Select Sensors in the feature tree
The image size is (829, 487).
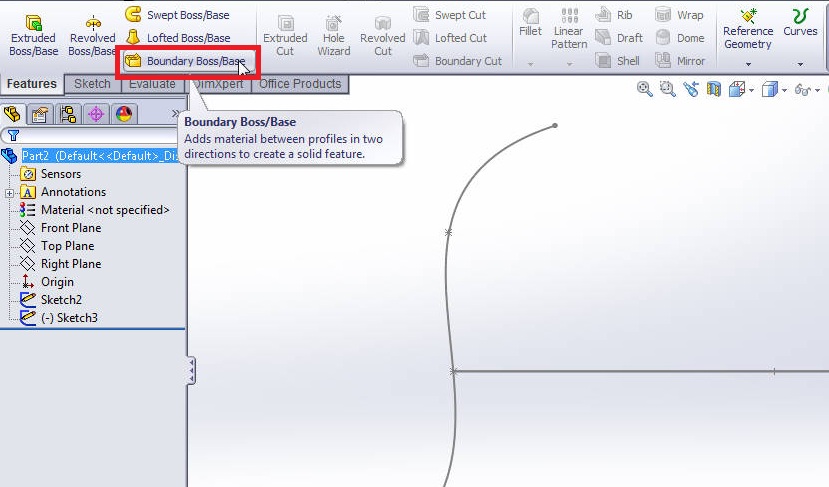pos(61,174)
